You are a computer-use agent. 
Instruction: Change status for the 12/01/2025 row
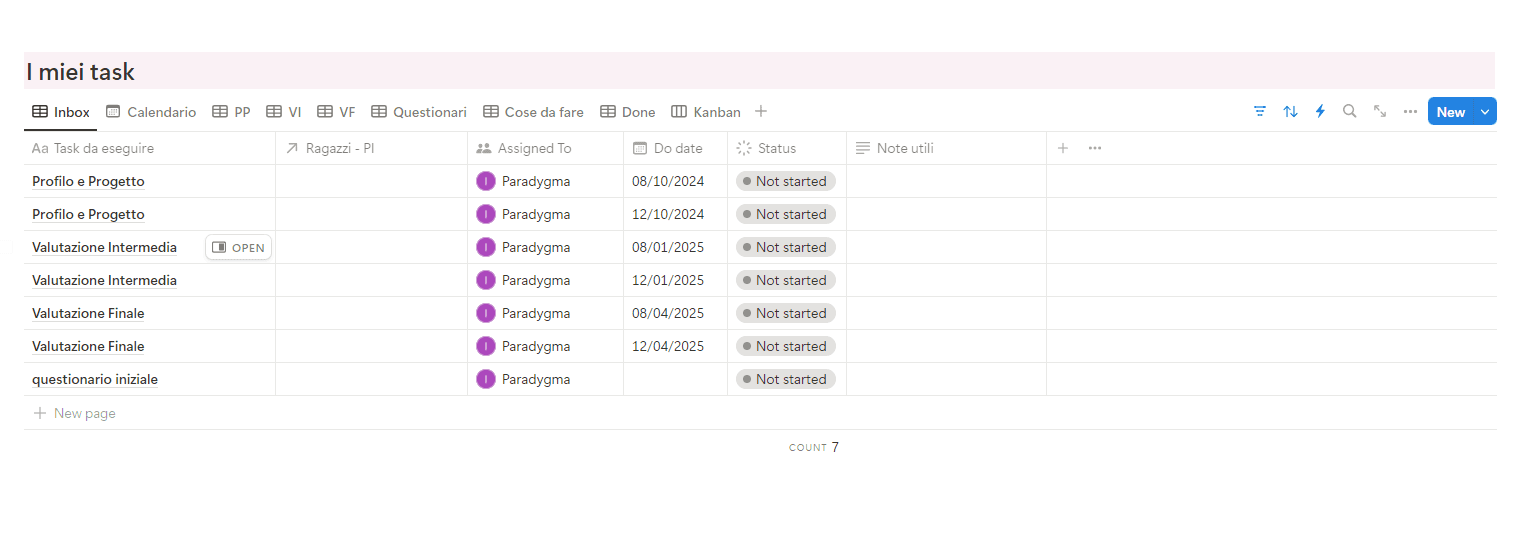785,280
